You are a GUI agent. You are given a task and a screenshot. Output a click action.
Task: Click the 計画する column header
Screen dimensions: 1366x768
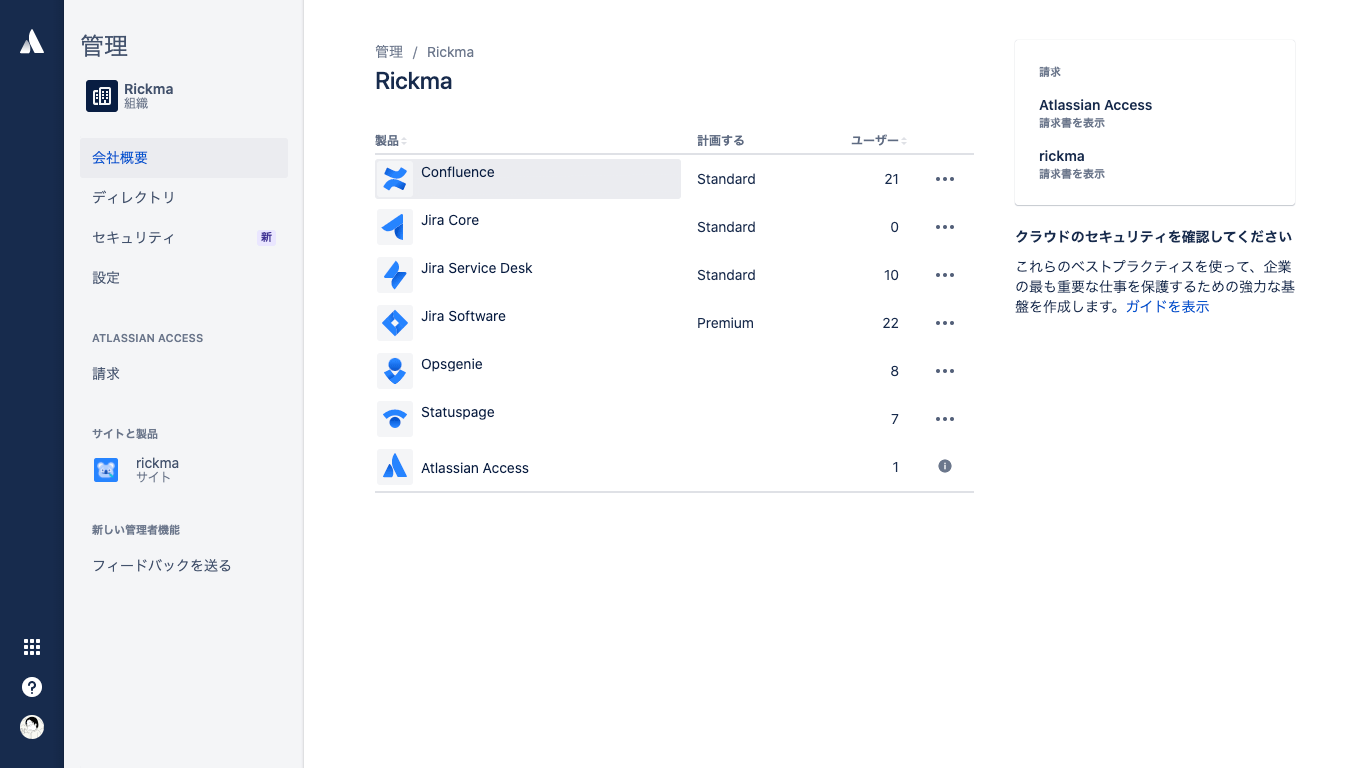click(721, 141)
